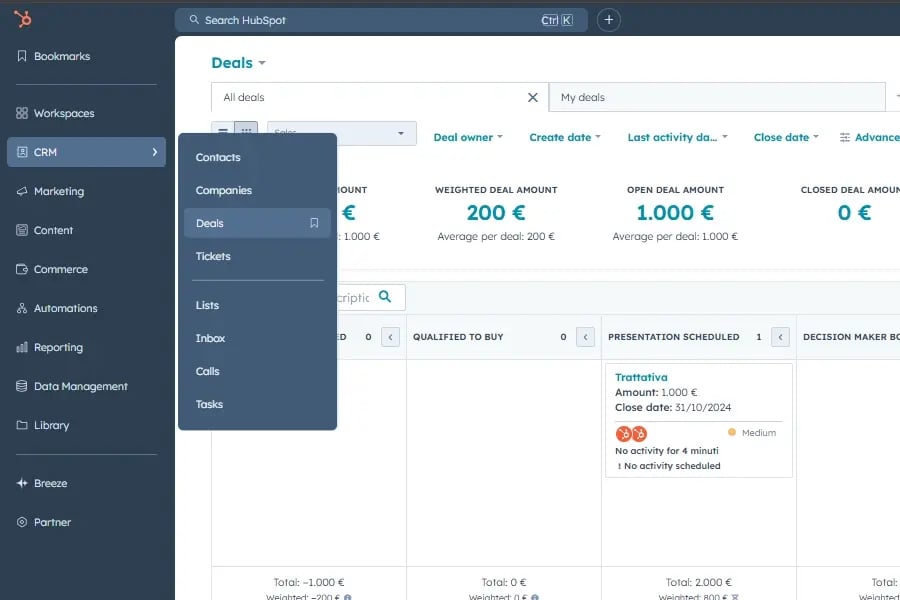Click the Partner icon in sidebar
This screenshot has width=900, height=600.
pos(22,522)
